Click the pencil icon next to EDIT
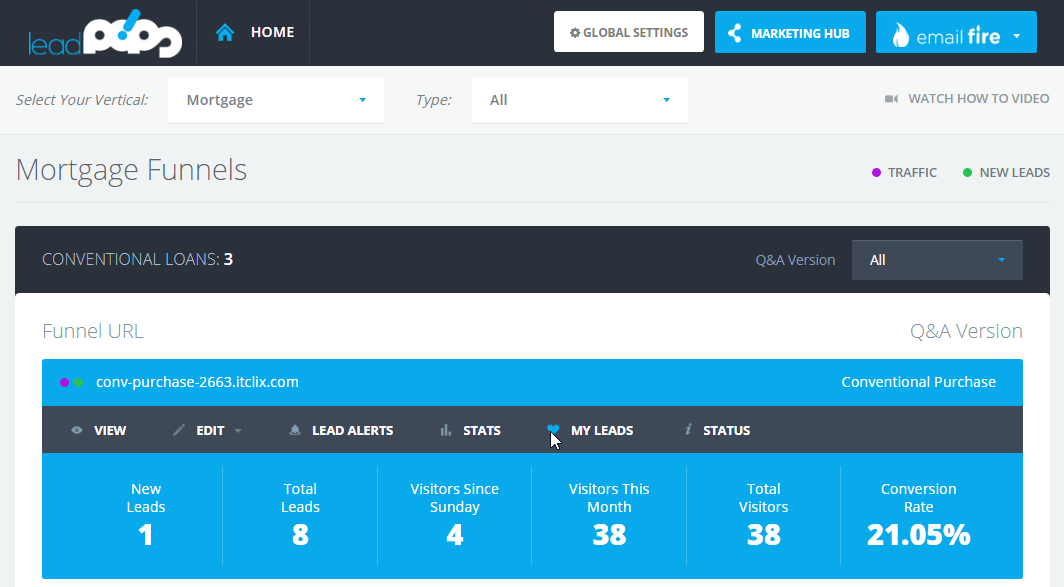The image size is (1064, 587). click(178, 430)
